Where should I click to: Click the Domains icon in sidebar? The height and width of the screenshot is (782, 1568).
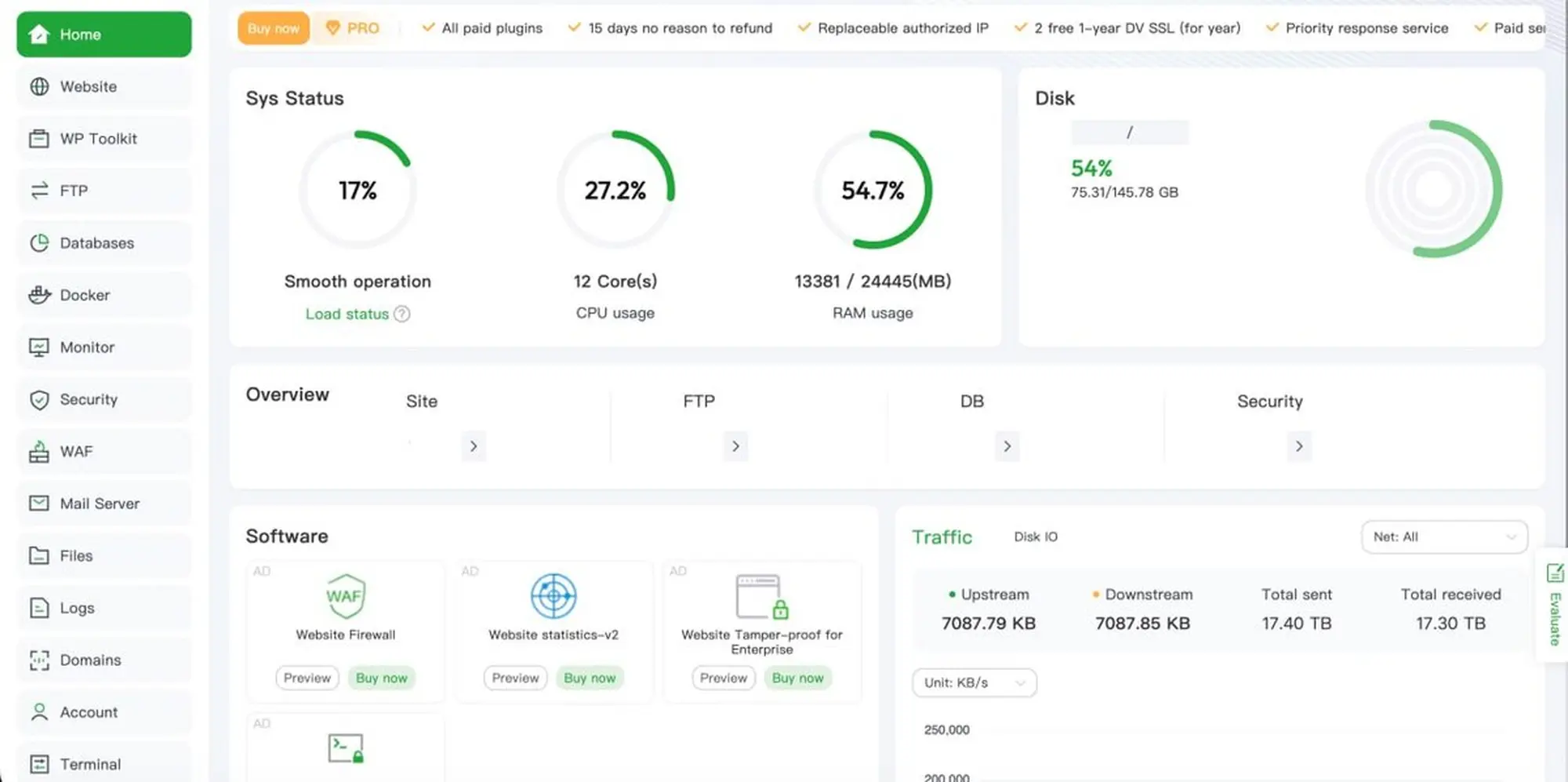(39, 660)
